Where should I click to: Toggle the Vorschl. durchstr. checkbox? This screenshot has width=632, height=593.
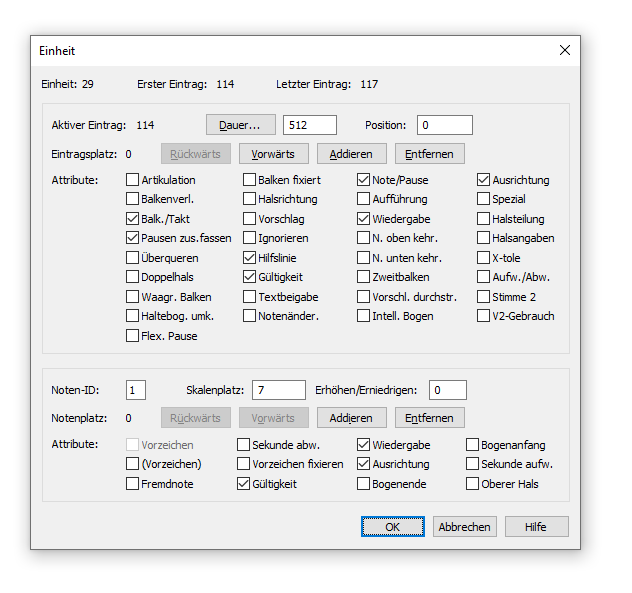pyautogui.click(x=363, y=297)
